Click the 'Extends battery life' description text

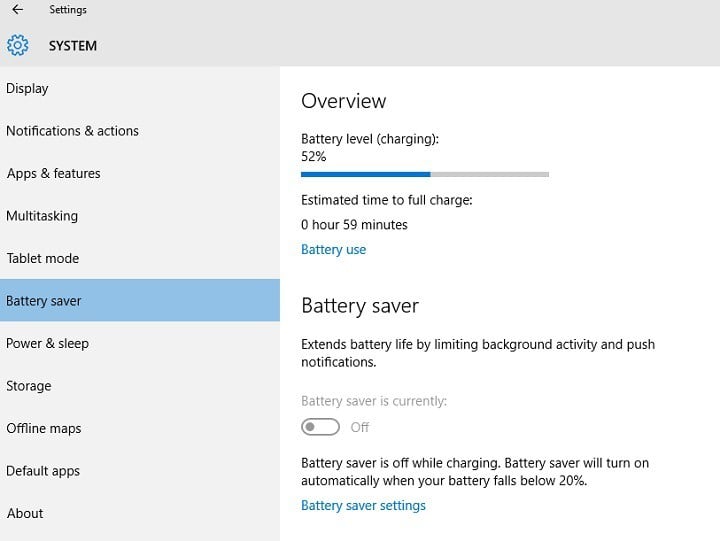click(478, 353)
